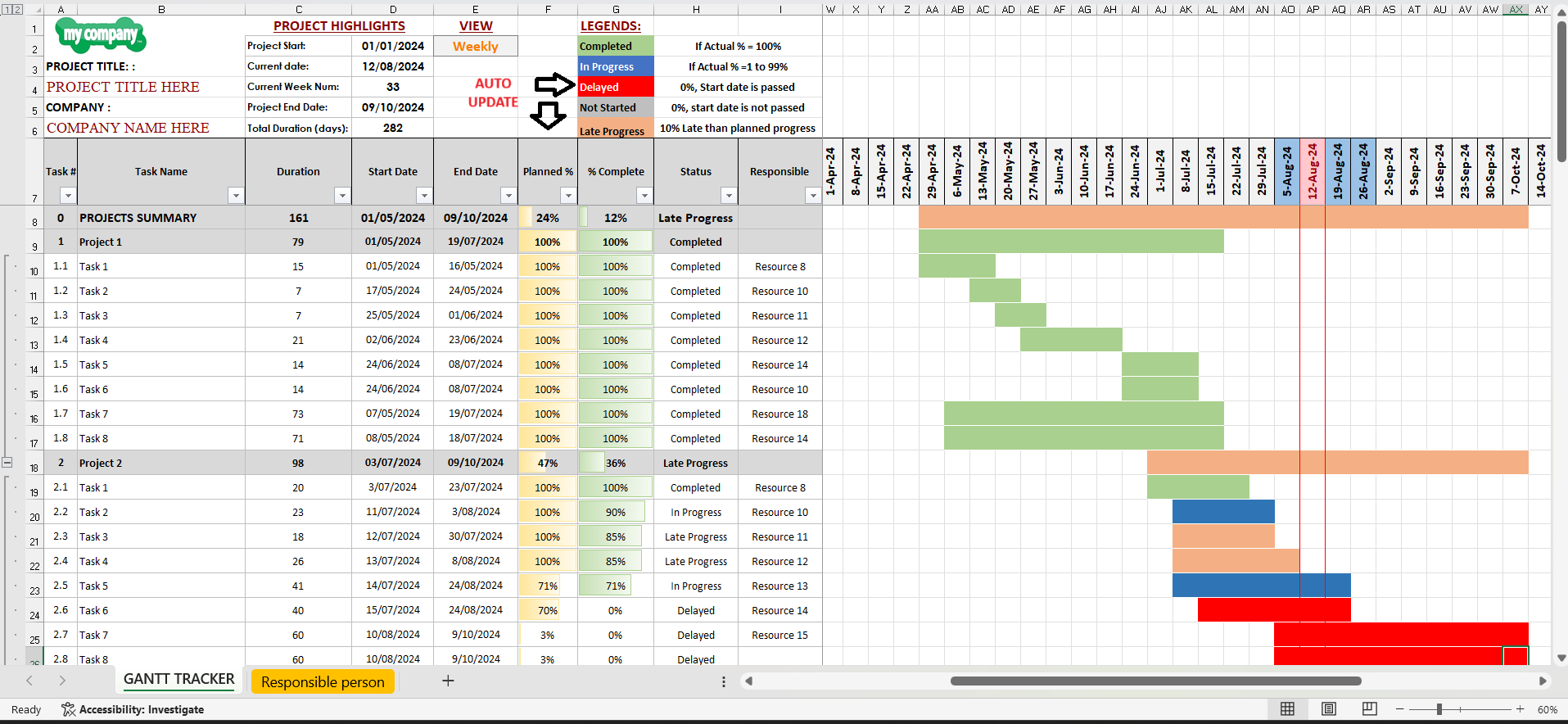1568x724 pixels.
Task: Click the 60% zoom level button
Action: 1547,709
